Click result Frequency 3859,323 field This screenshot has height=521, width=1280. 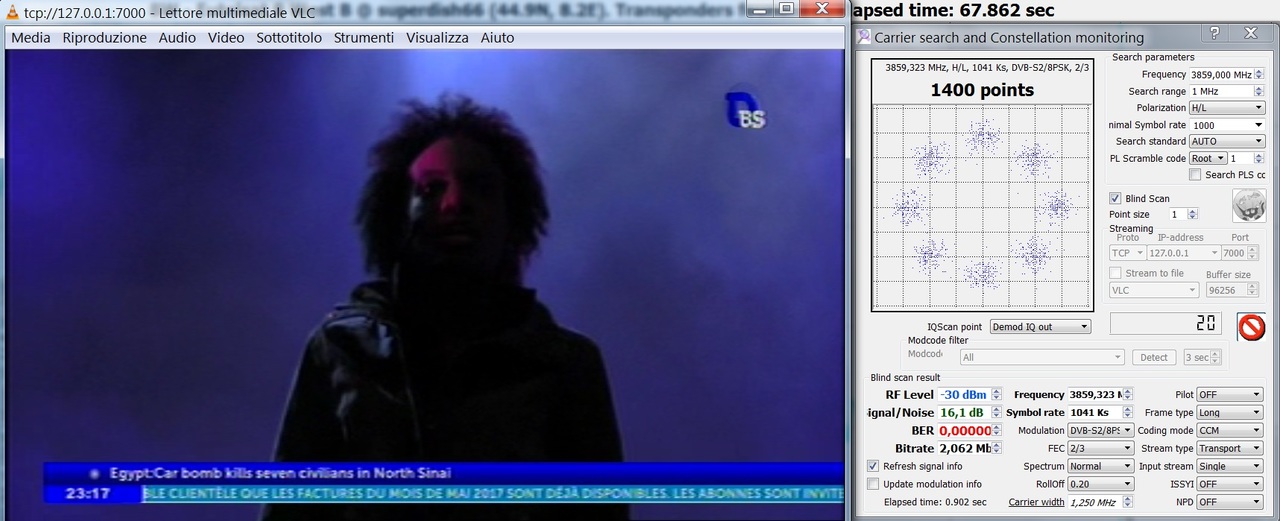(x=1100, y=394)
